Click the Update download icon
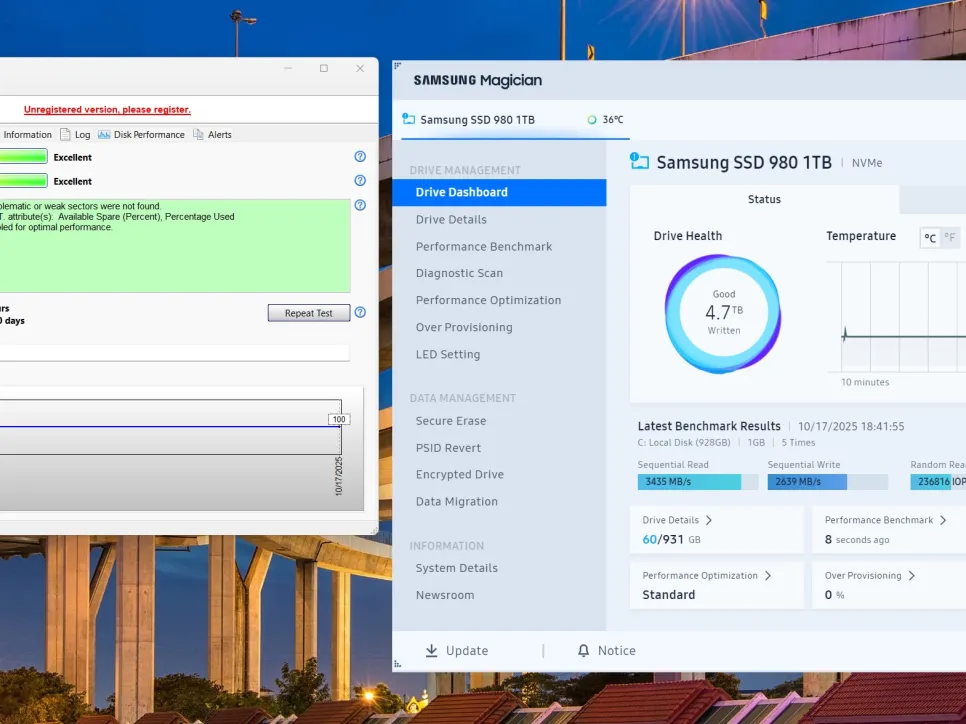 coord(432,651)
